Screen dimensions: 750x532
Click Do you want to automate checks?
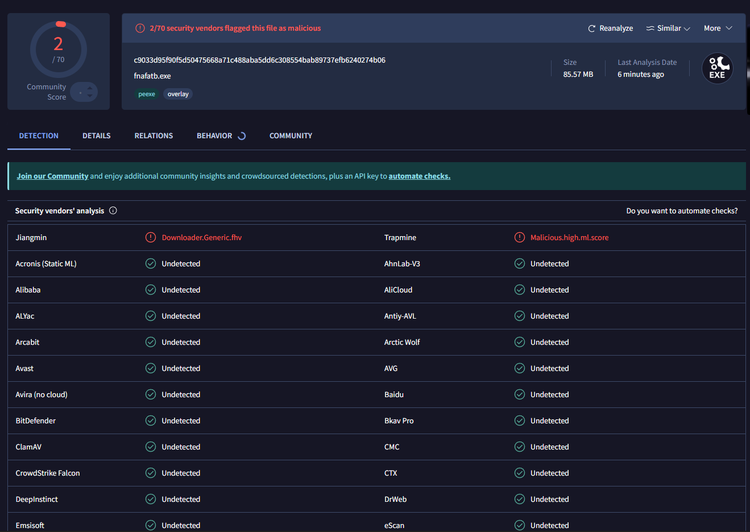(682, 211)
